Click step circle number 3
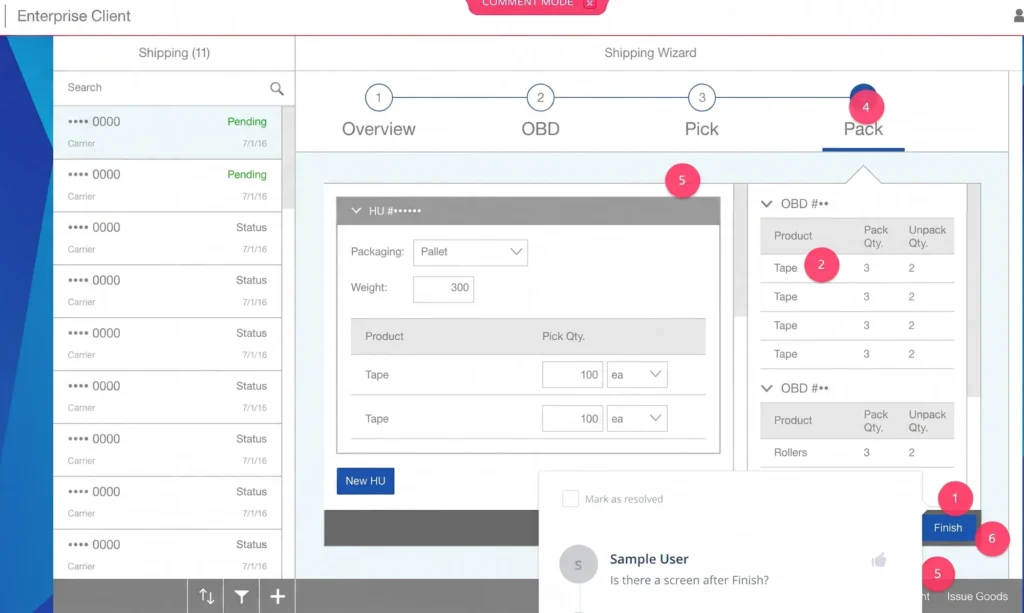The image size is (1024, 613). pyautogui.click(x=702, y=98)
